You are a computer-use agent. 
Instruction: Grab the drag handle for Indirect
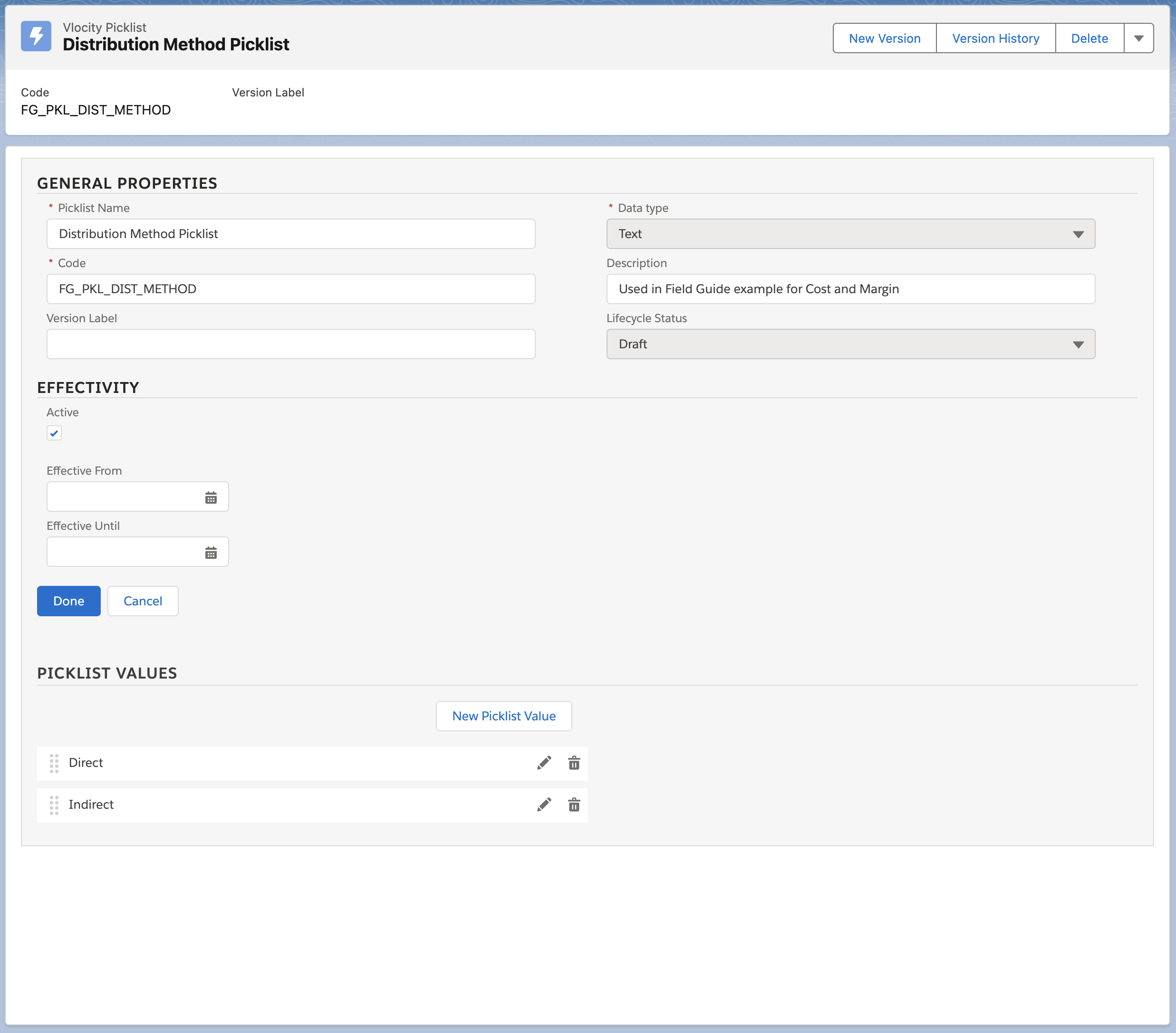(x=54, y=805)
